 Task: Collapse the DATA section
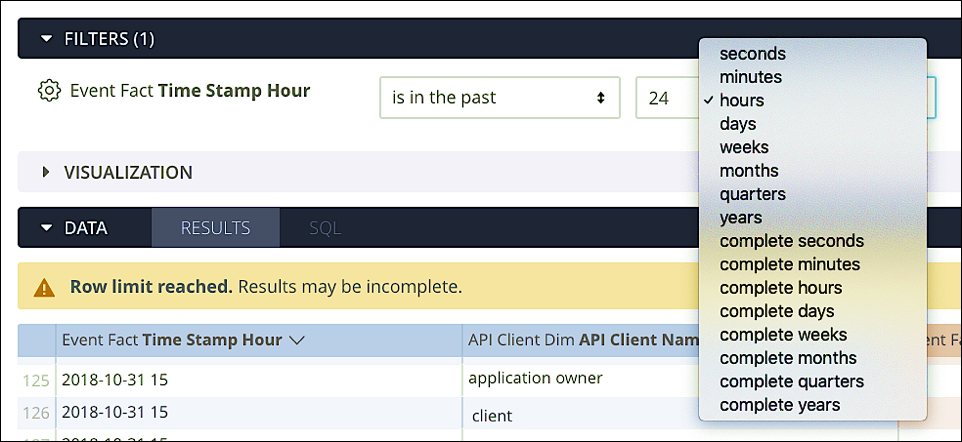coord(46,228)
